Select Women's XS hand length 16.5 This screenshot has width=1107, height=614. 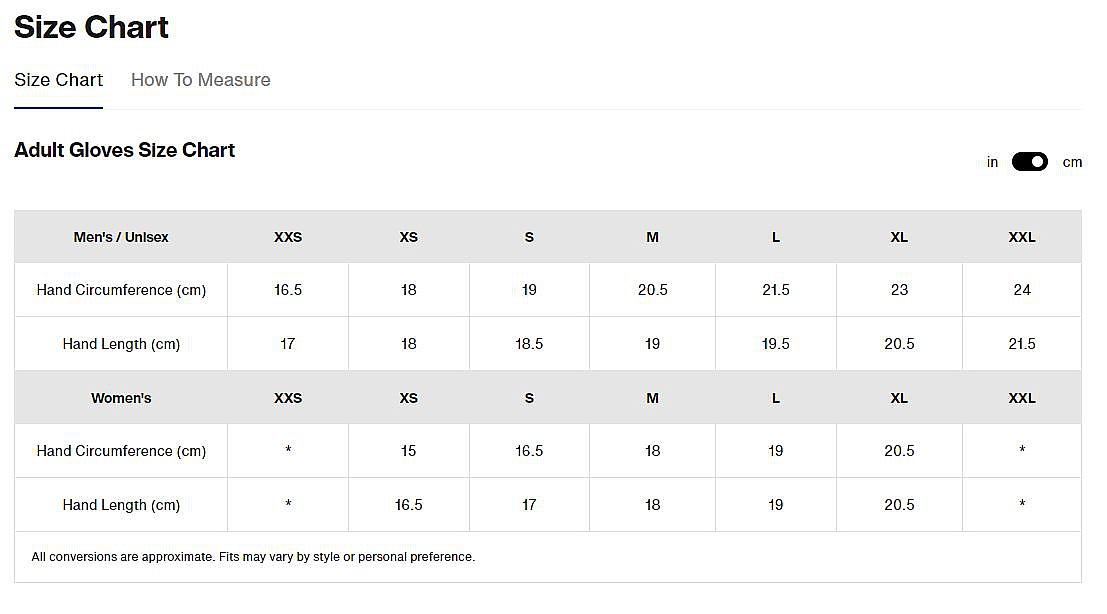point(408,505)
